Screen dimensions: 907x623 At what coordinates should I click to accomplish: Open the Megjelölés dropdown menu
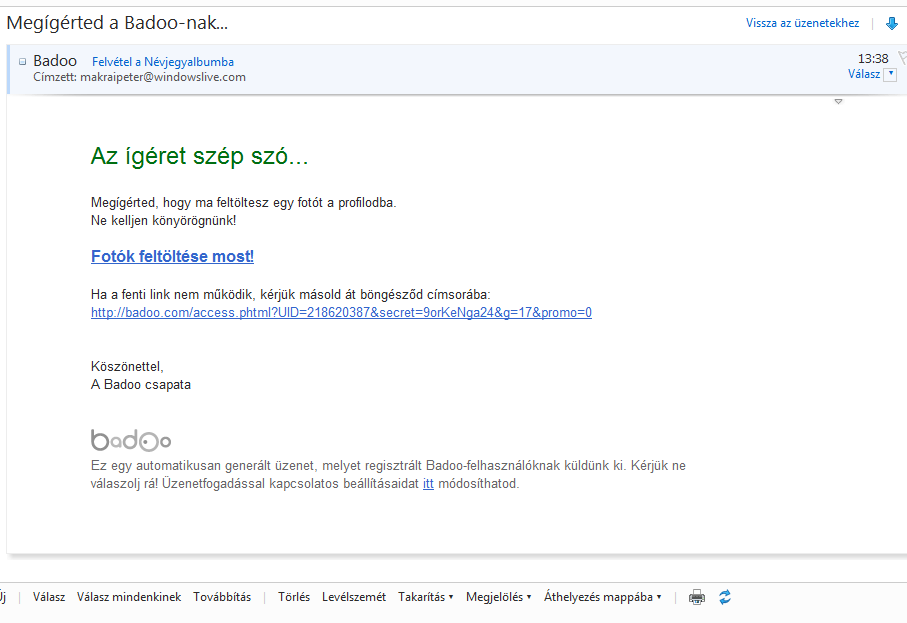[x=498, y=597]
